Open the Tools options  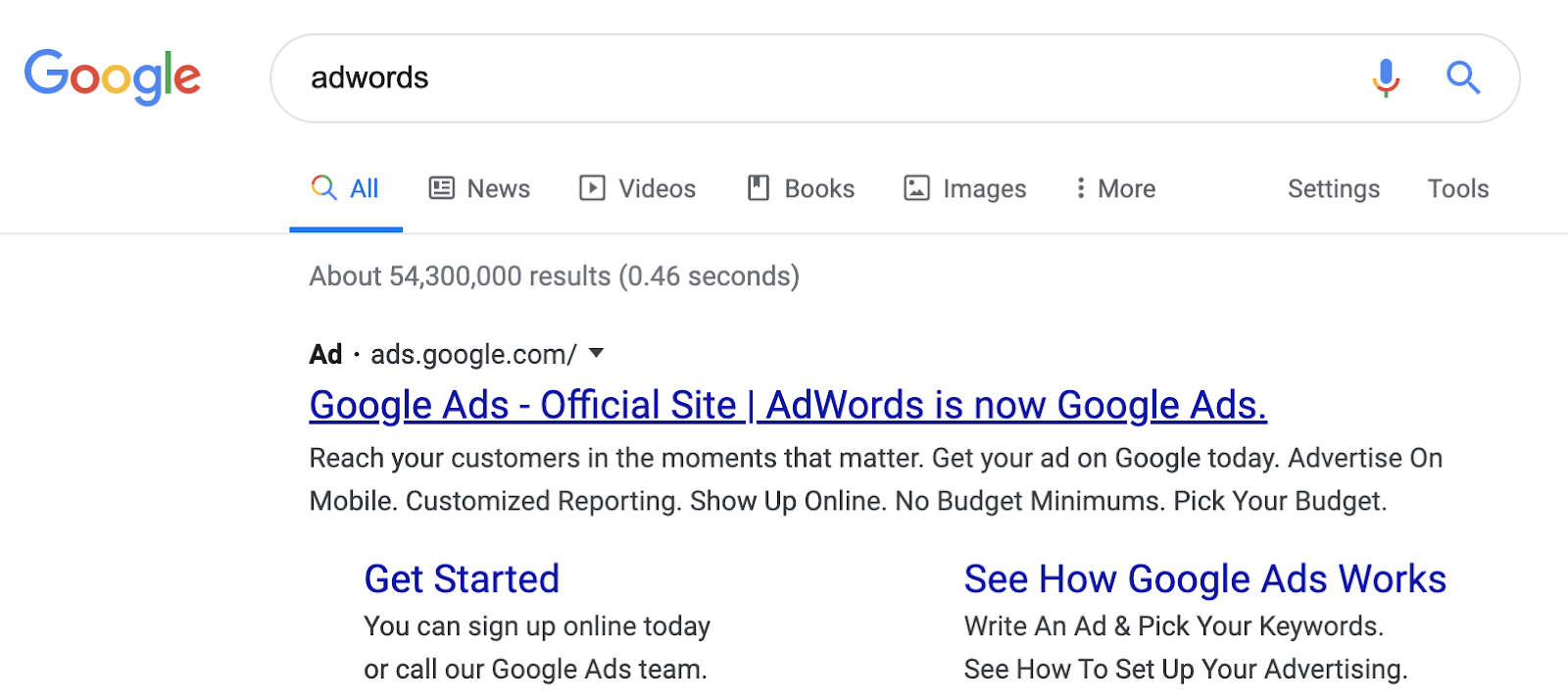coord(1457,188)
